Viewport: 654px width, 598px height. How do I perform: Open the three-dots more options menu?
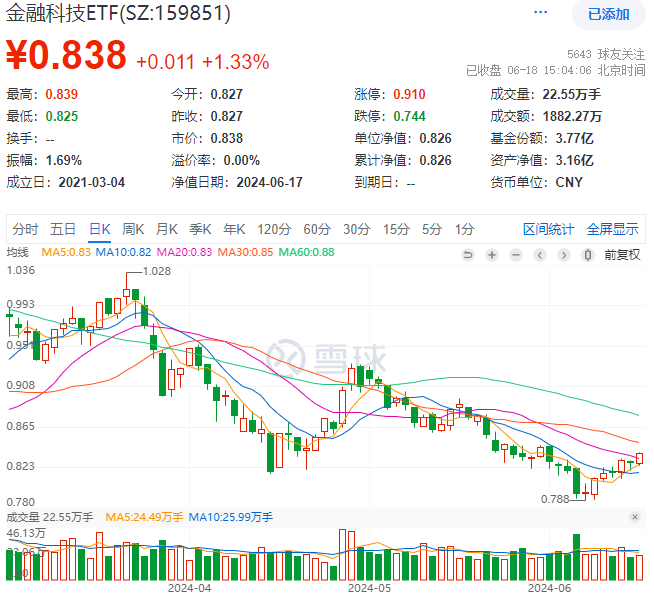click(541, 13)
